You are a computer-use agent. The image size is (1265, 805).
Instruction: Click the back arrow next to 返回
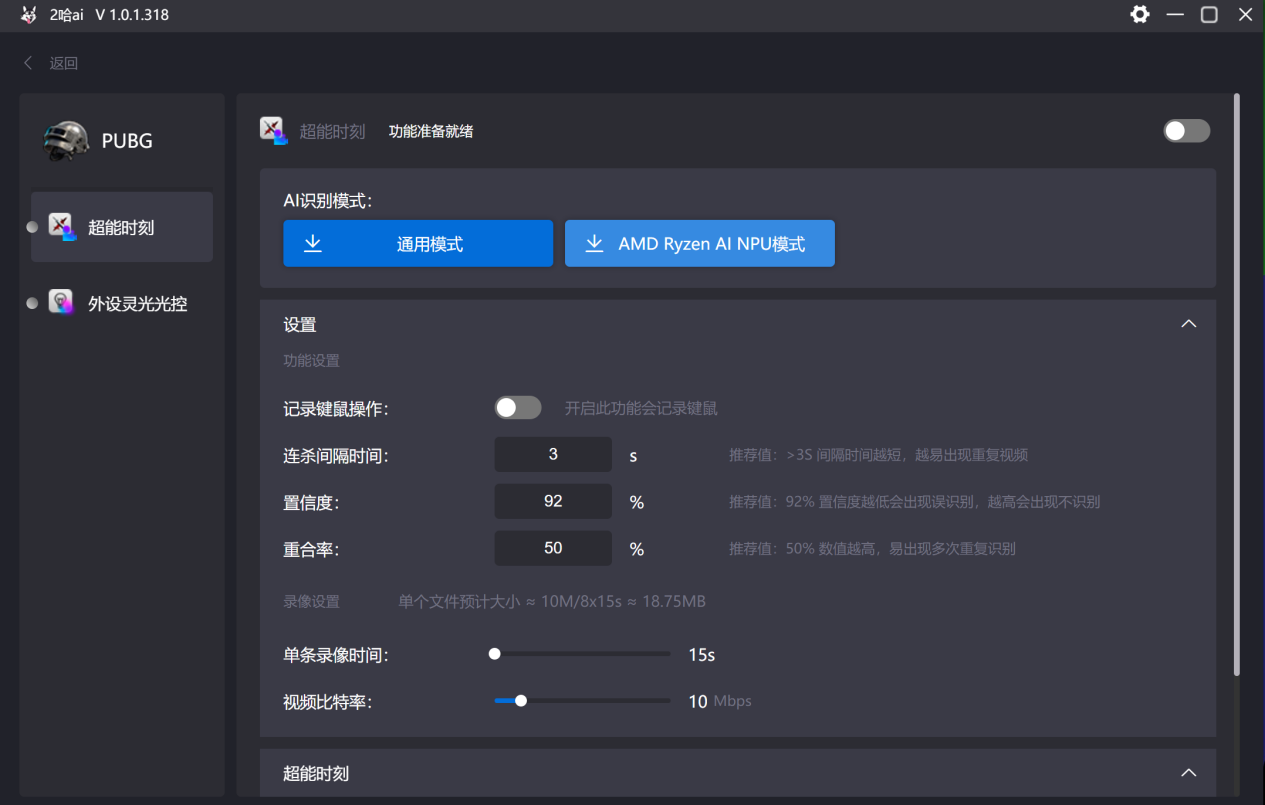click(x=28, y=63)
